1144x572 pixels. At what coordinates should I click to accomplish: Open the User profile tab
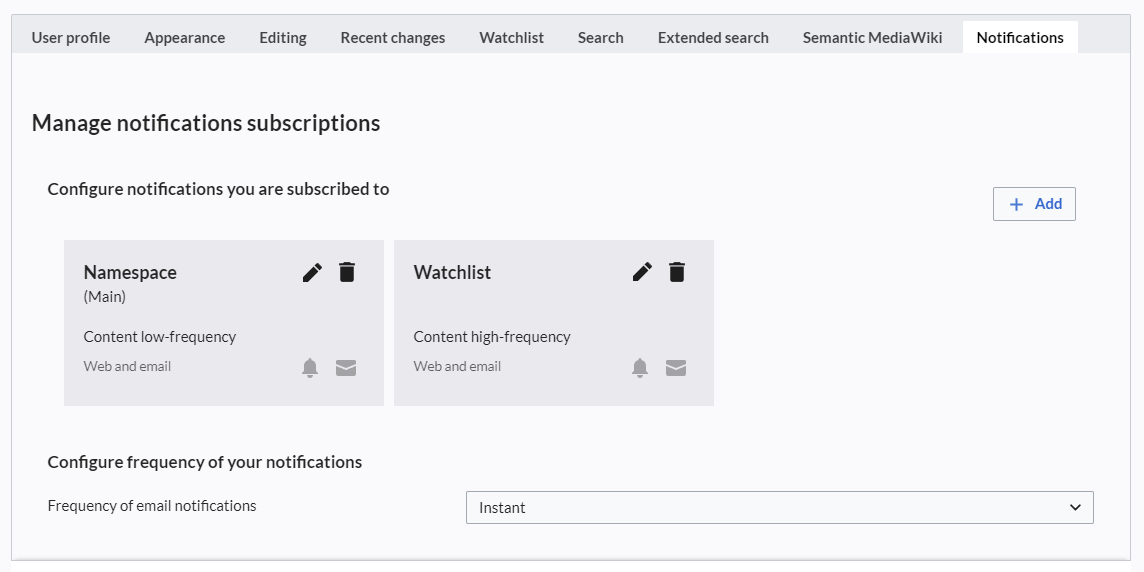71,37
